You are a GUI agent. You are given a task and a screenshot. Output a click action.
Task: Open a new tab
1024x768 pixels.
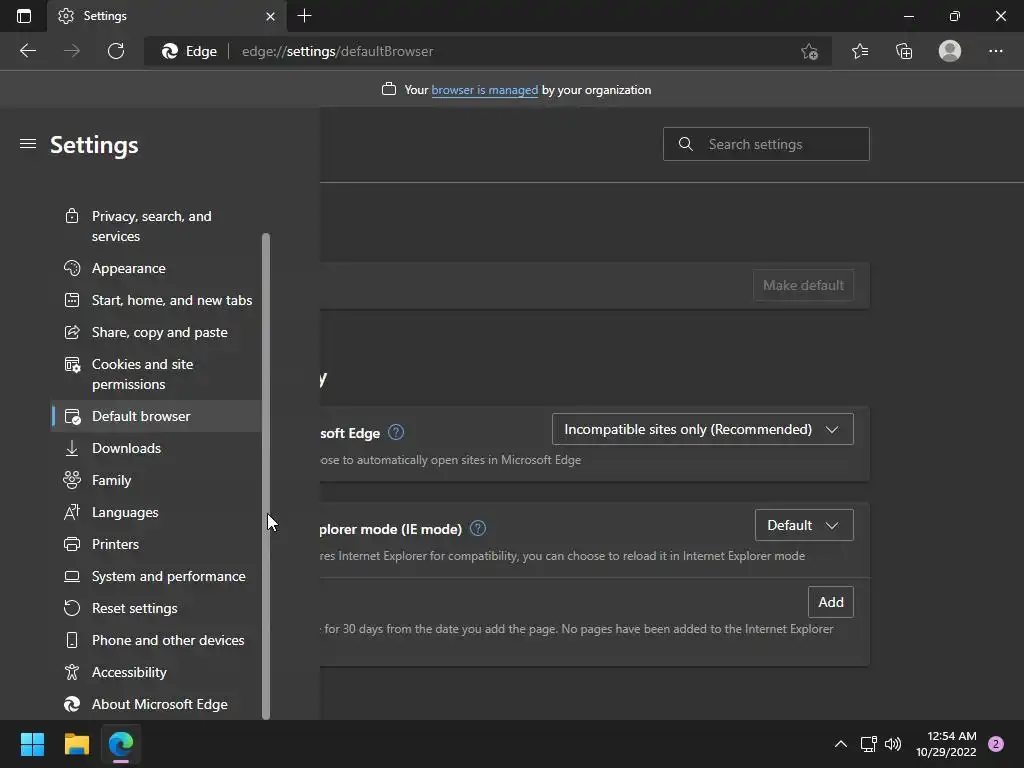(x=304, y=16)
